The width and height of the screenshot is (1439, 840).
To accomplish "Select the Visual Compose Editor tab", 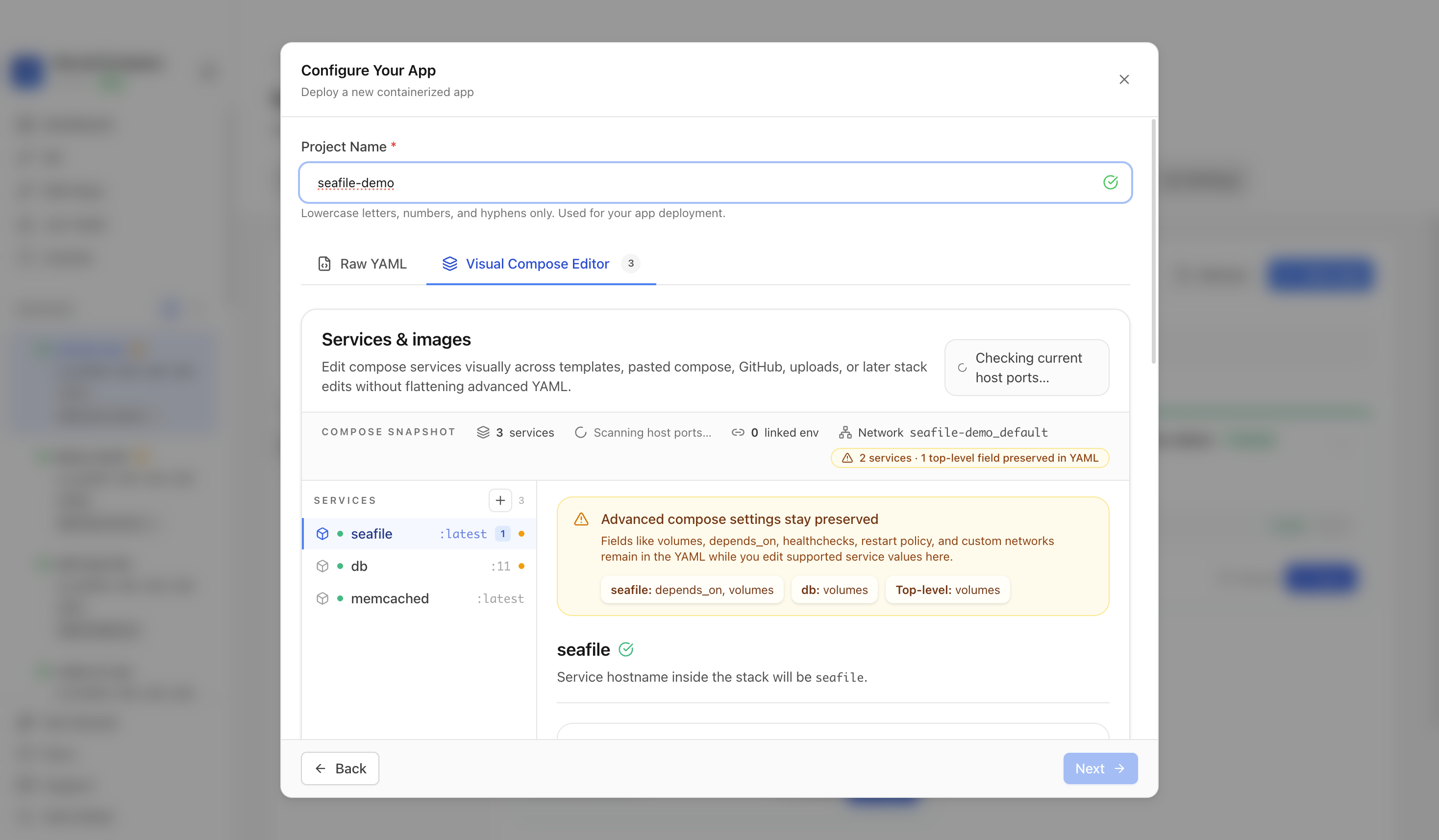I will 540,264.
